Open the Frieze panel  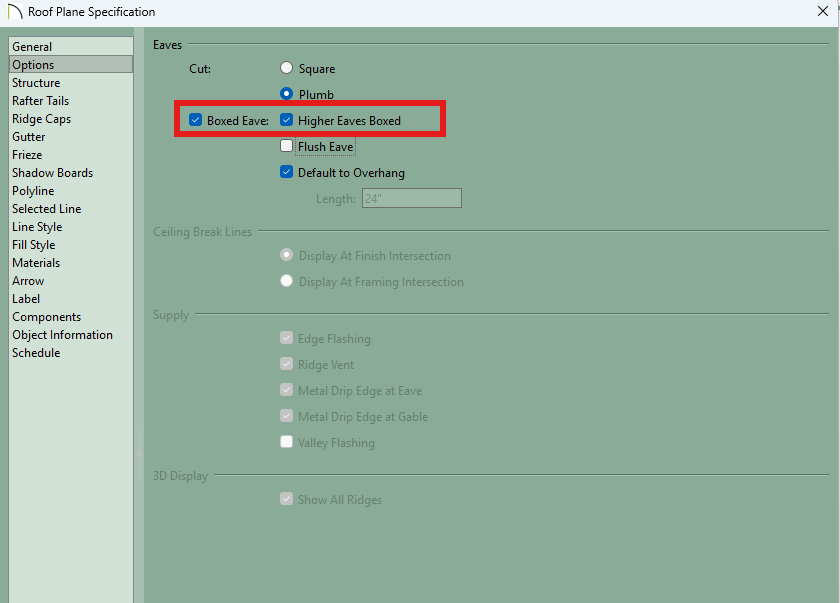27,155
